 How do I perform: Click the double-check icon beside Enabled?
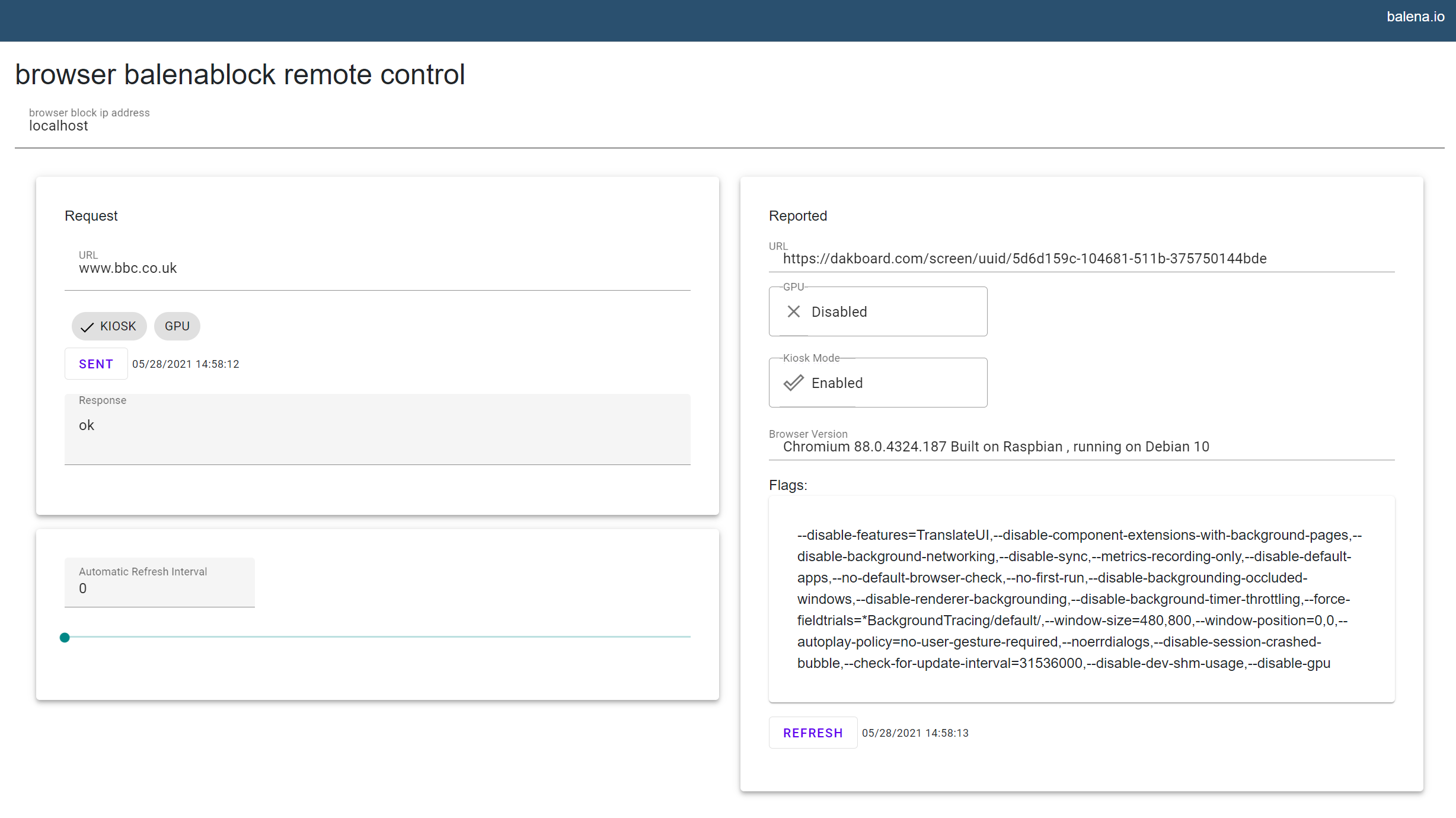[x=793, y=383]
